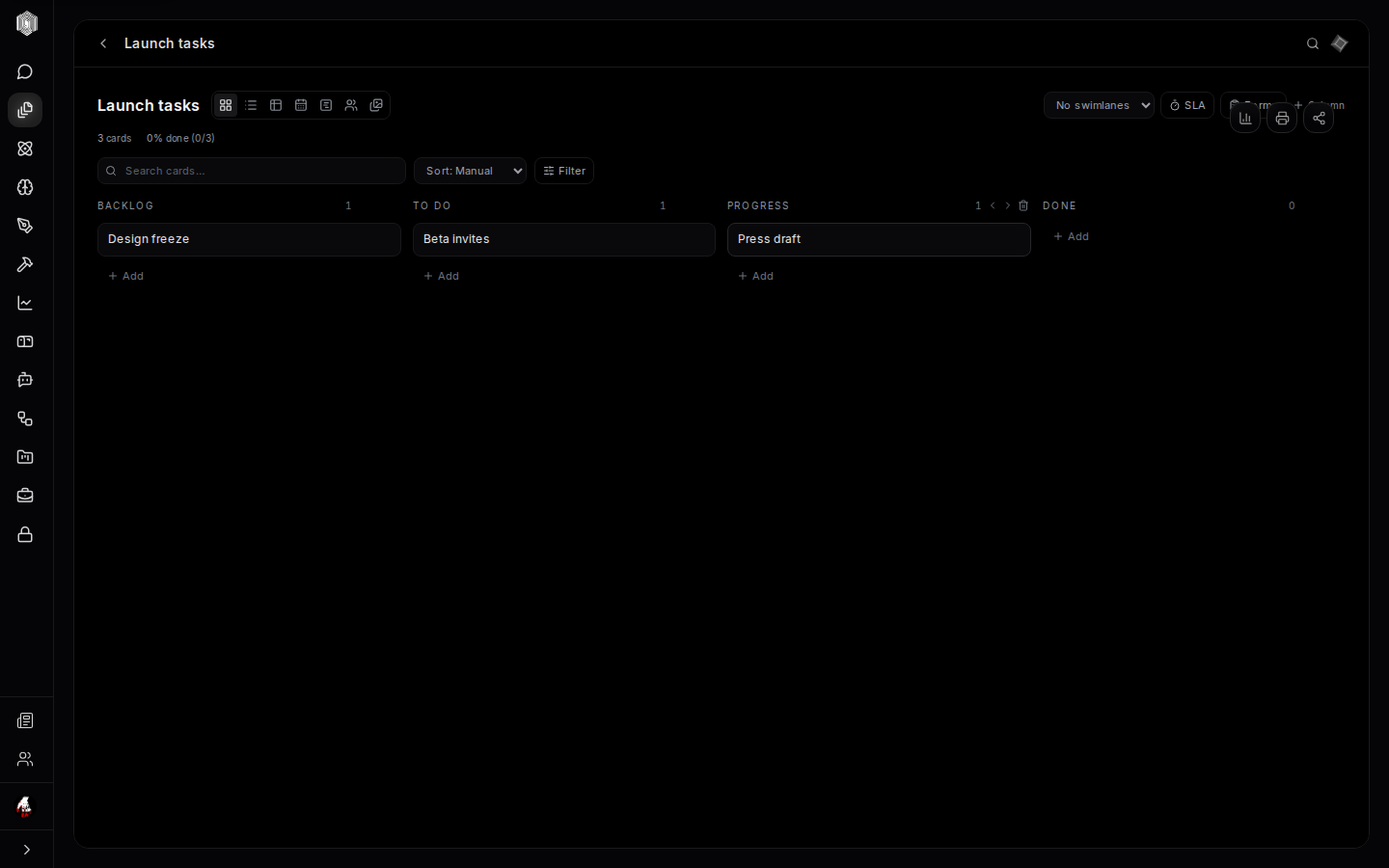The image size is (1389, 868).
Task: Open the Press draft card
Action: tap(879, 239)
